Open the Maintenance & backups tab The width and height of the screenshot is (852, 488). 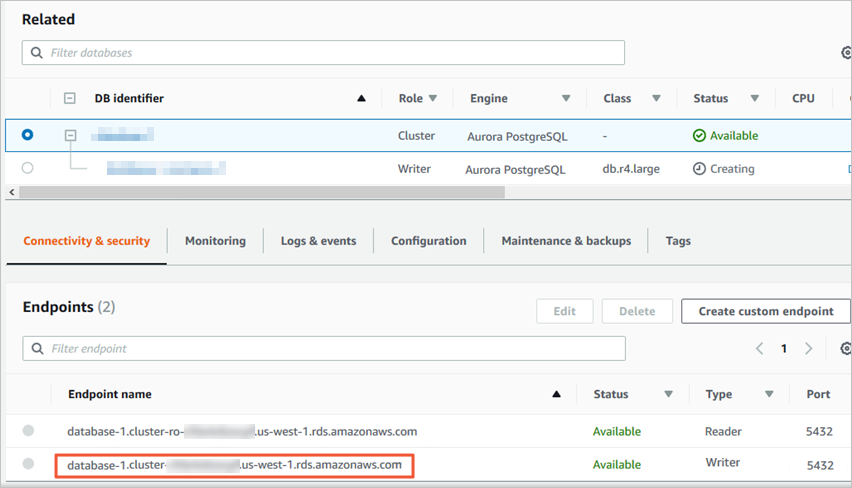566,241
